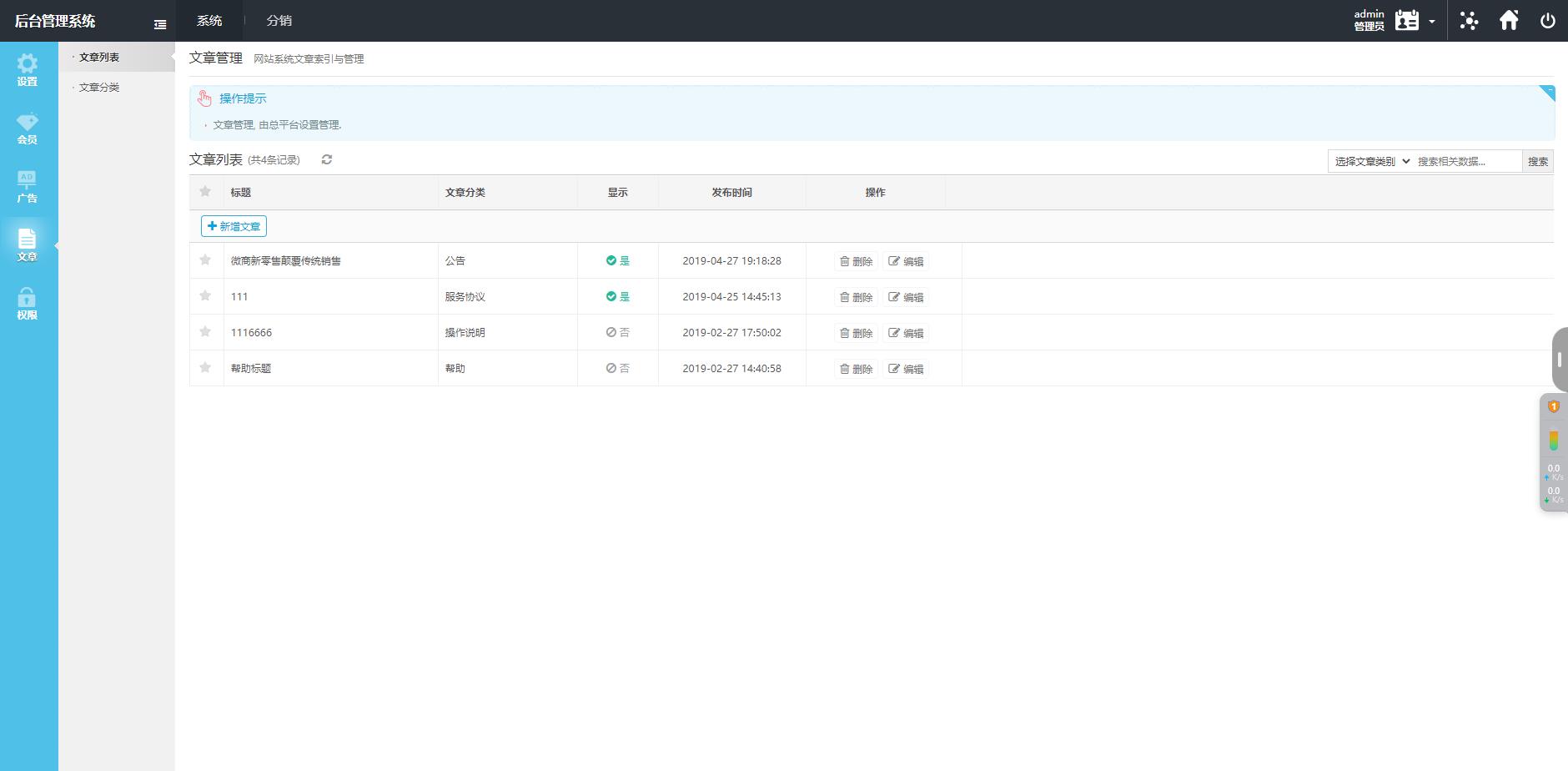Image resolution: width=1568 pixels, height=771 pixels.
Task: Switch to the 系统 top tab
Action: click(209, 21)
